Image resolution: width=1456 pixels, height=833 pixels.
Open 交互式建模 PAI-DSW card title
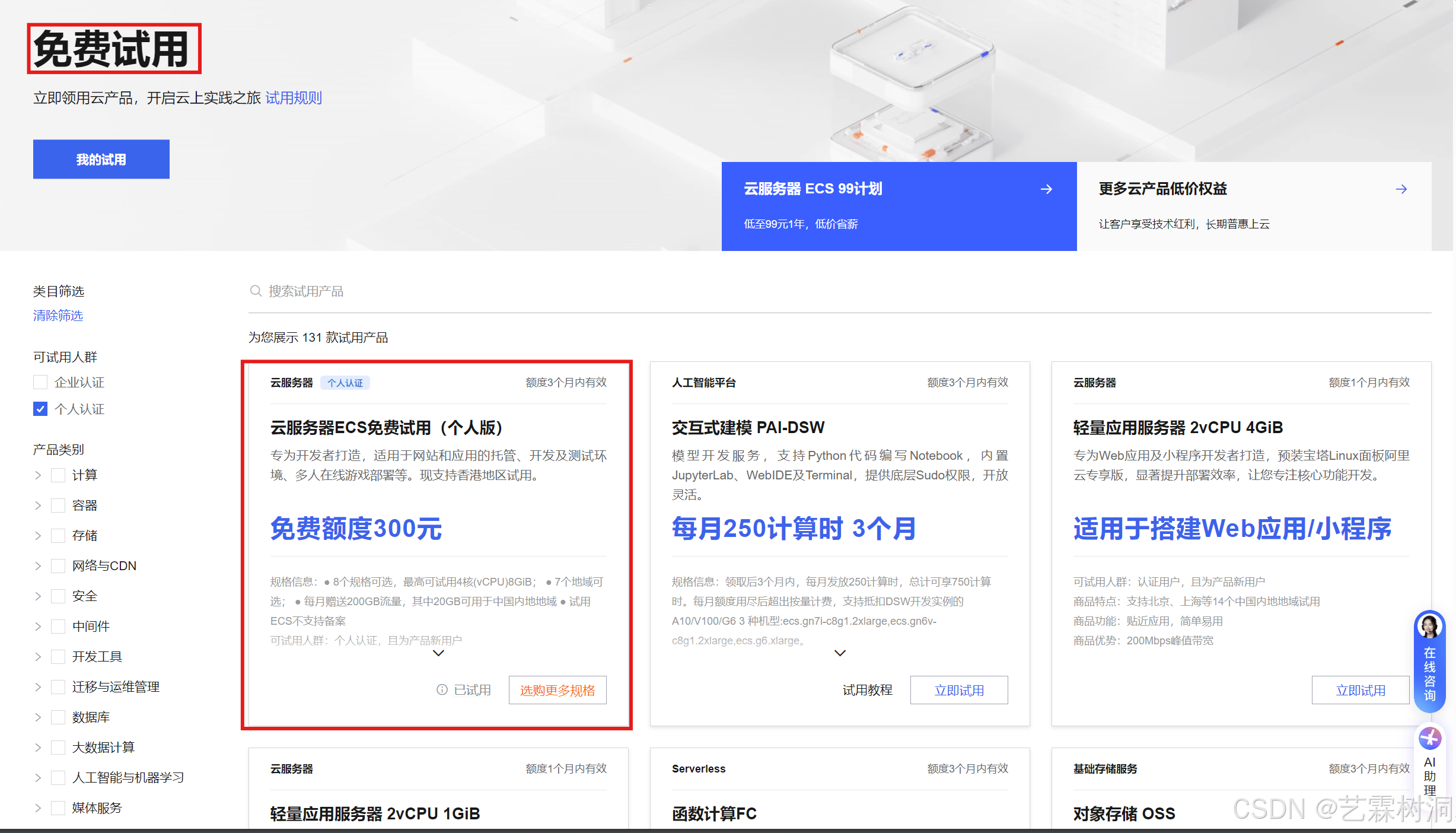(x=748, y=427)
